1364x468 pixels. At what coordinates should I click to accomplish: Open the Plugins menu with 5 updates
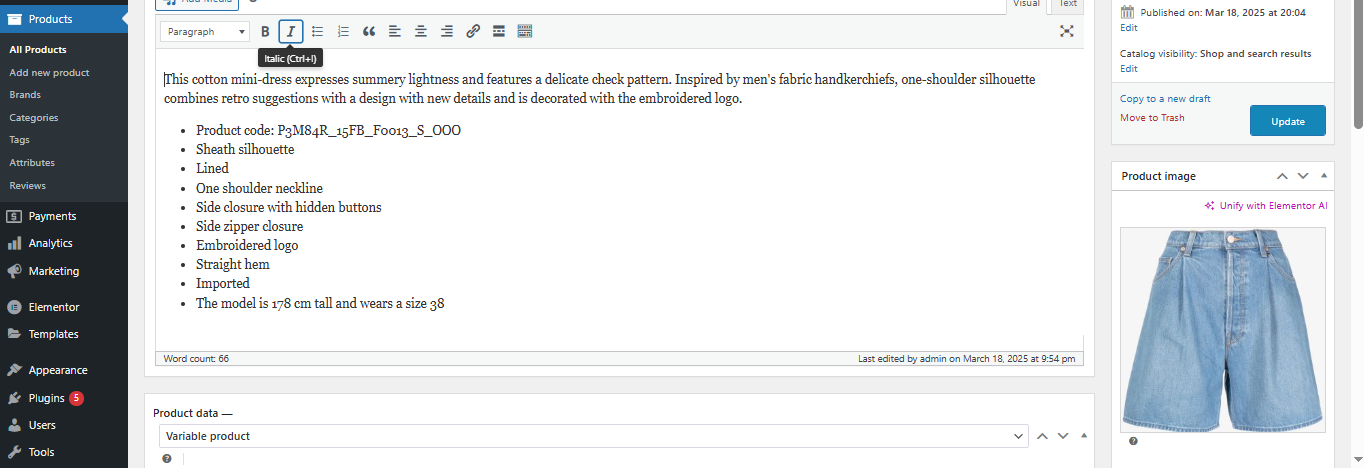tap(47, 398)
